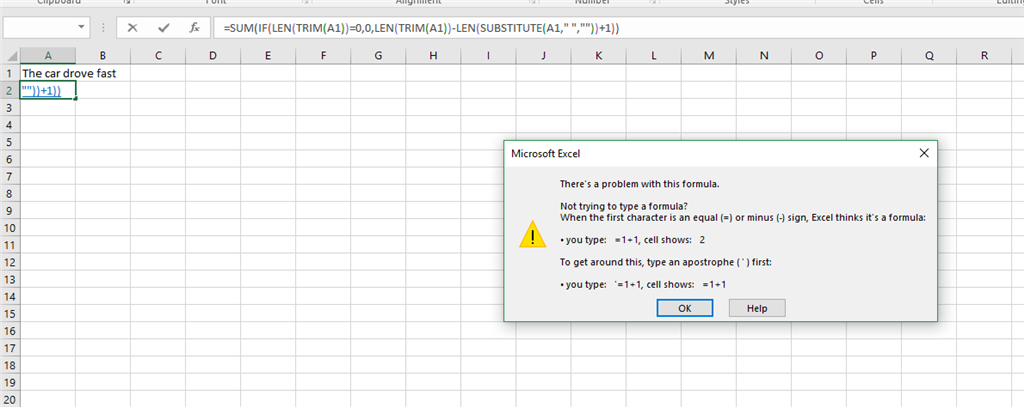Click the formula bar options dots handle

tap(103, 28)
